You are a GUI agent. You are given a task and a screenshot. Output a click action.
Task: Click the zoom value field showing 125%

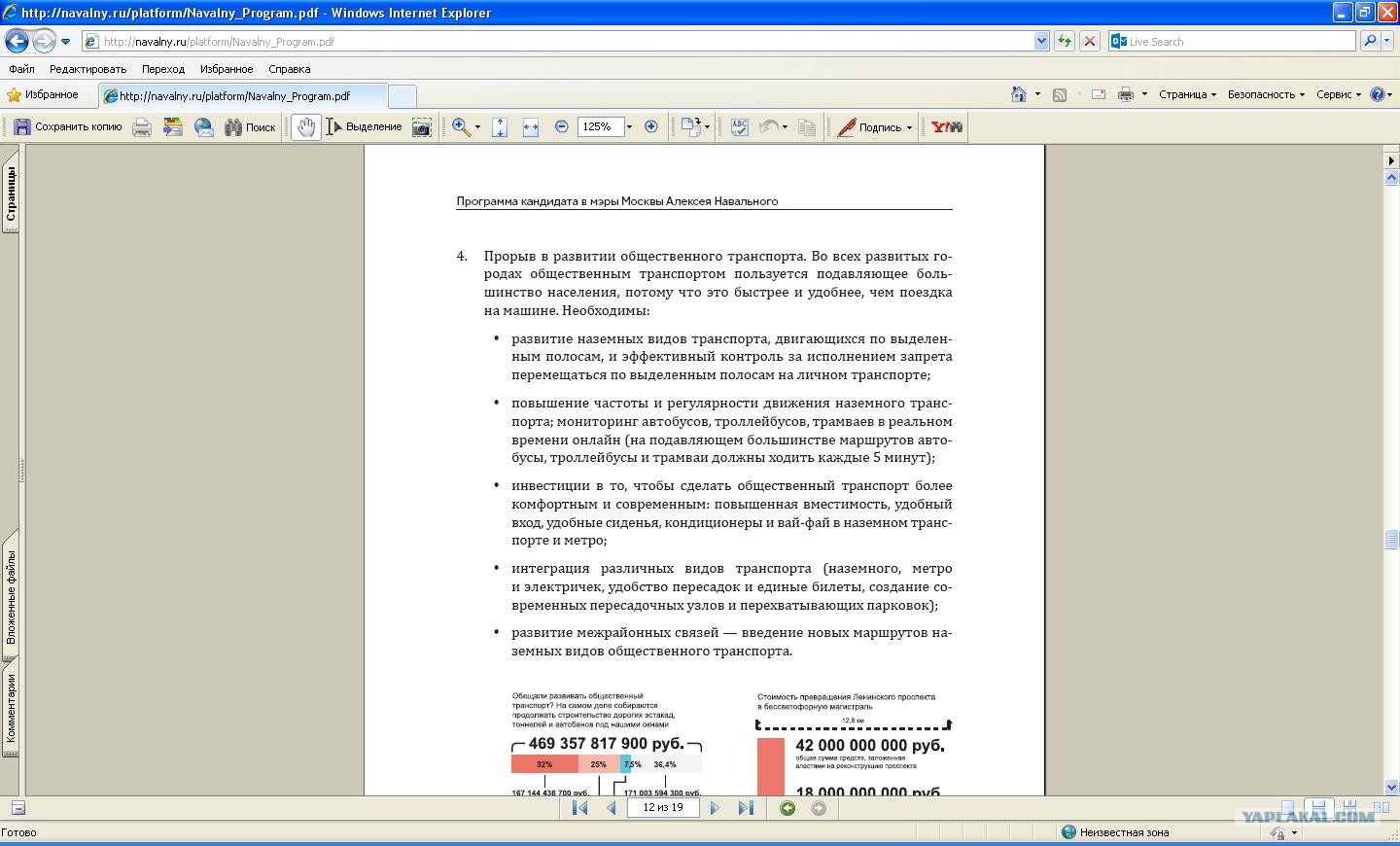click(600, 126)
